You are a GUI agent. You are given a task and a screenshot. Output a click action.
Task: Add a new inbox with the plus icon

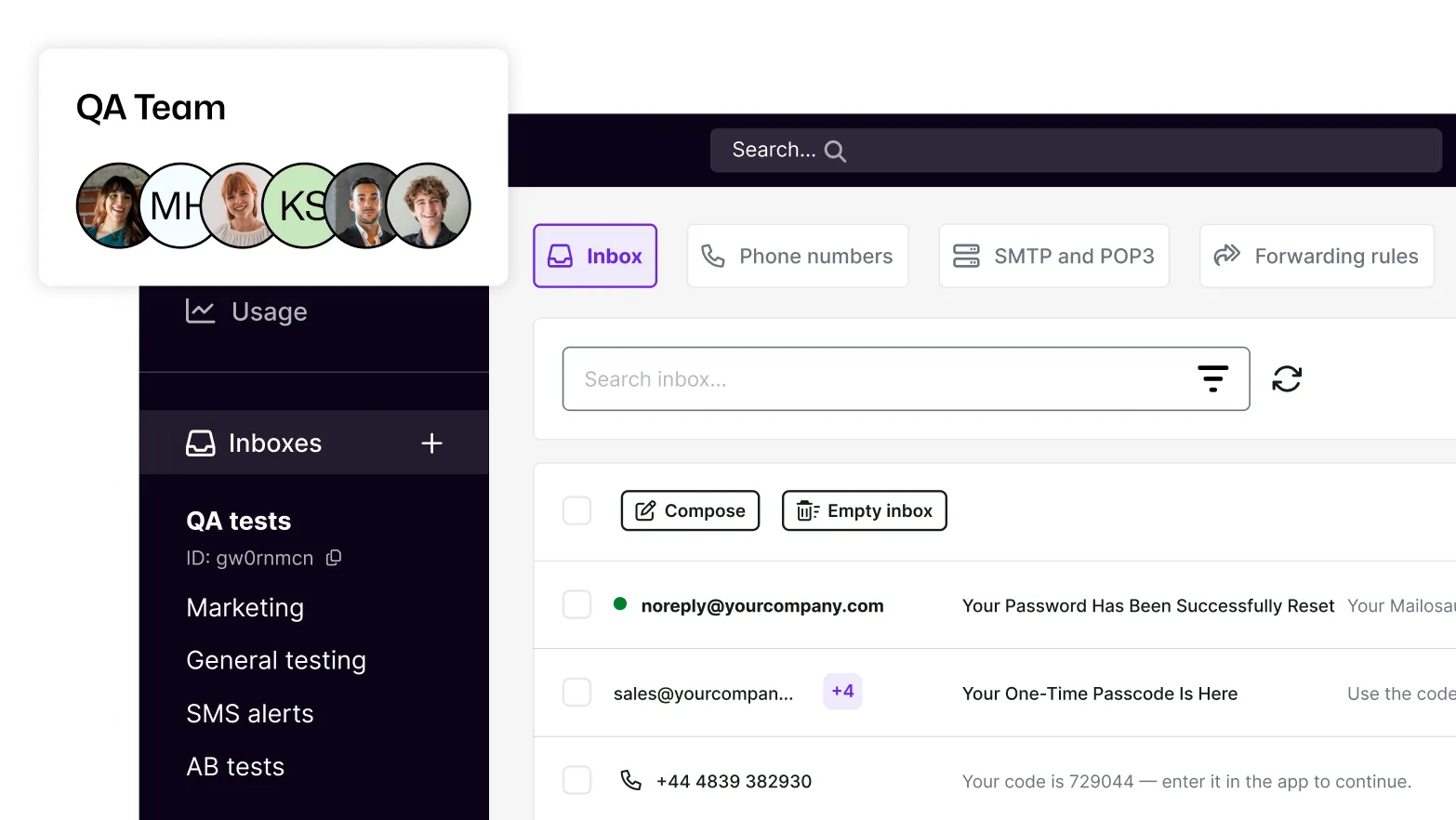coord(431,443)
